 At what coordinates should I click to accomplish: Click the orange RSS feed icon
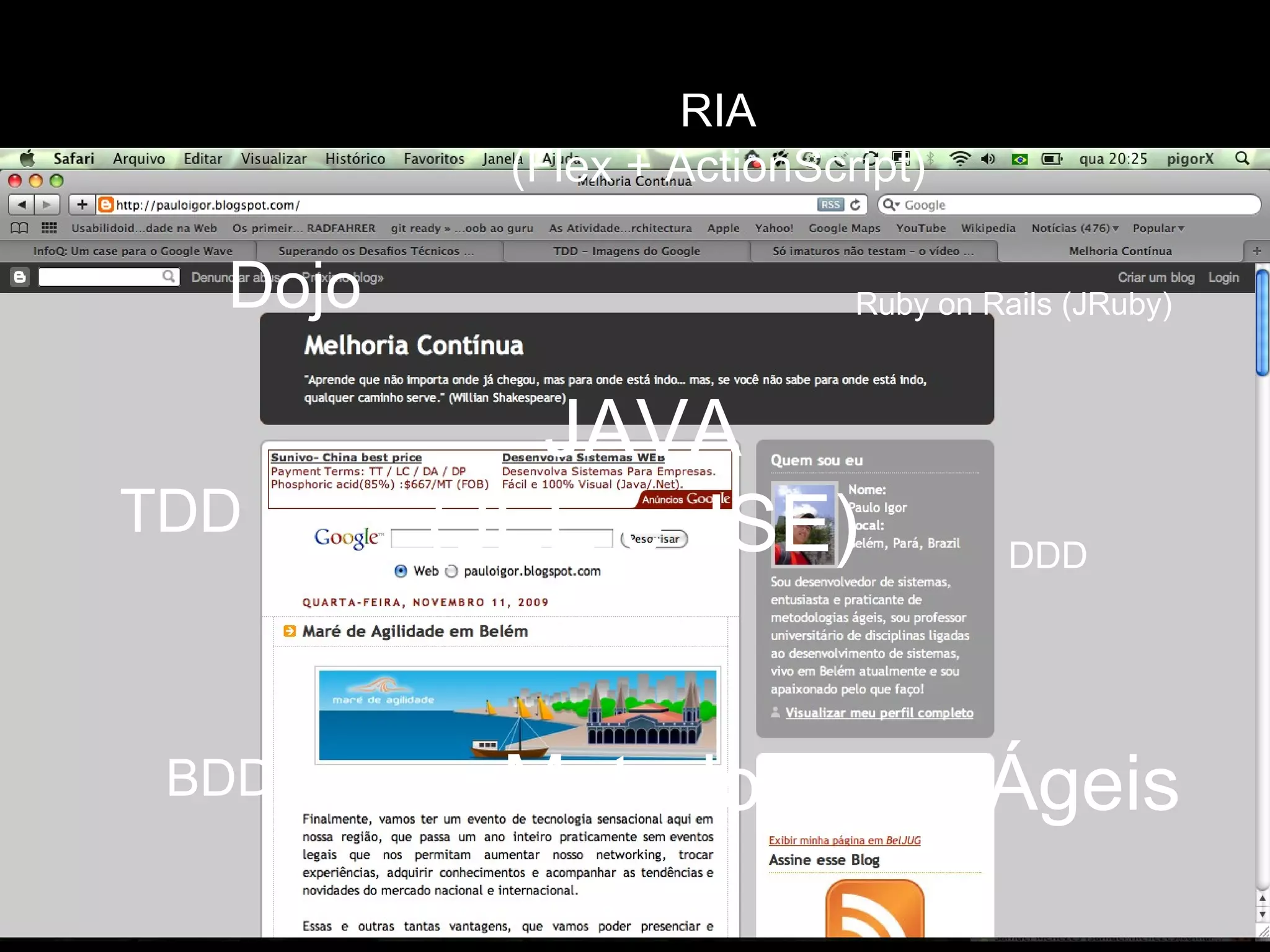tap(875, 909)
